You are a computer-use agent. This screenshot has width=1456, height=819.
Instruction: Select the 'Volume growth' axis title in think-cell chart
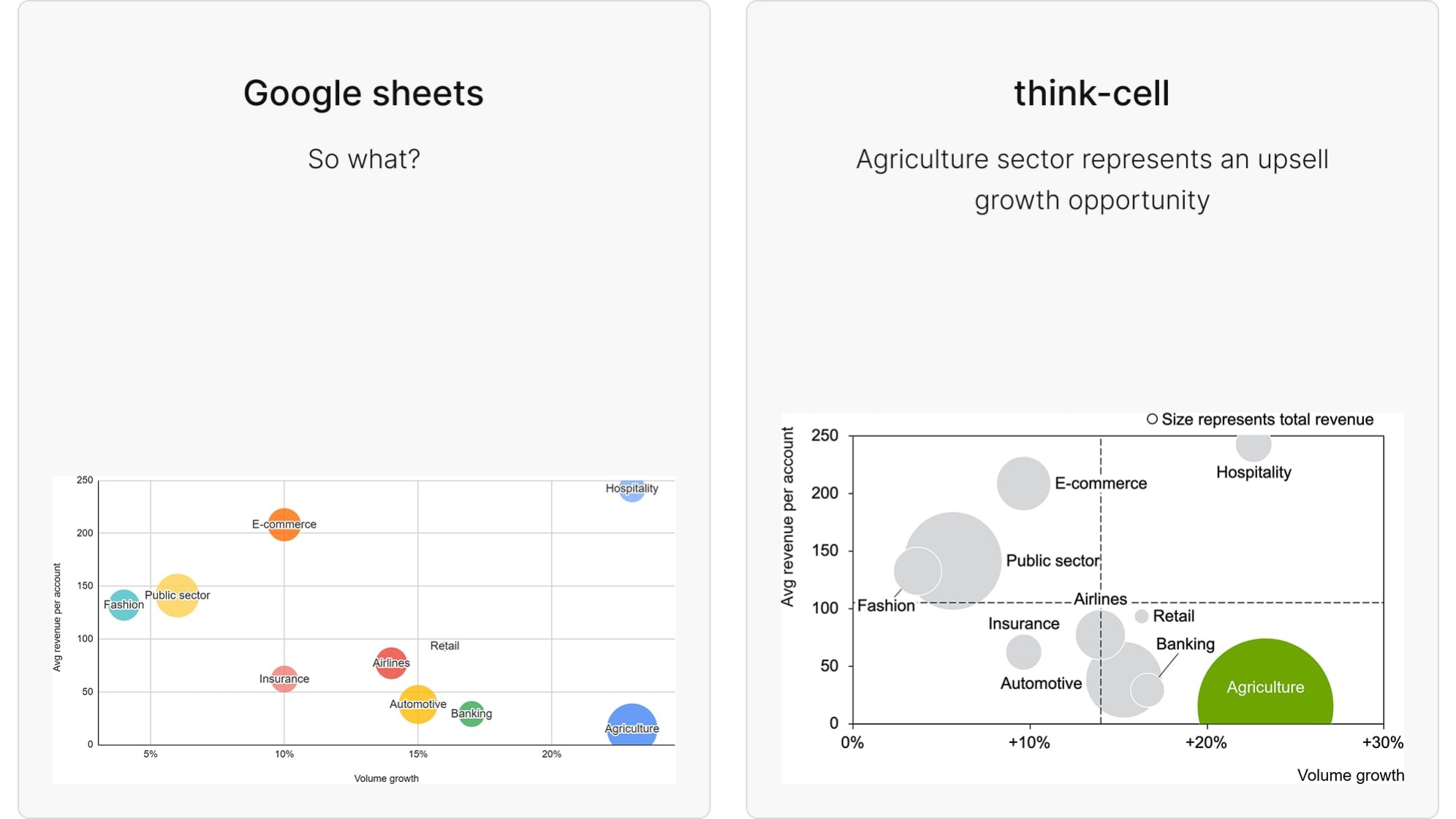tap(1350, 775)
